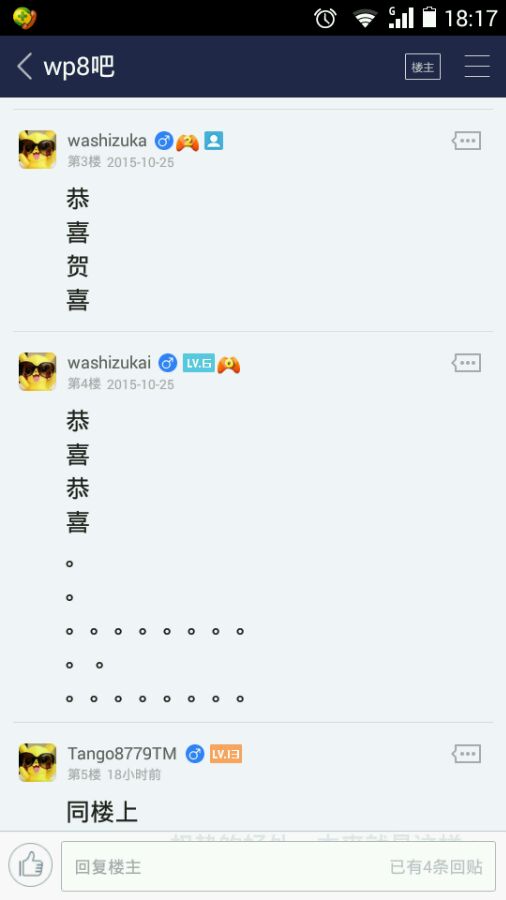Open the username washizukai
This screenshot has height=900, width=506.
pyautogui.click(x=109, y=363)
